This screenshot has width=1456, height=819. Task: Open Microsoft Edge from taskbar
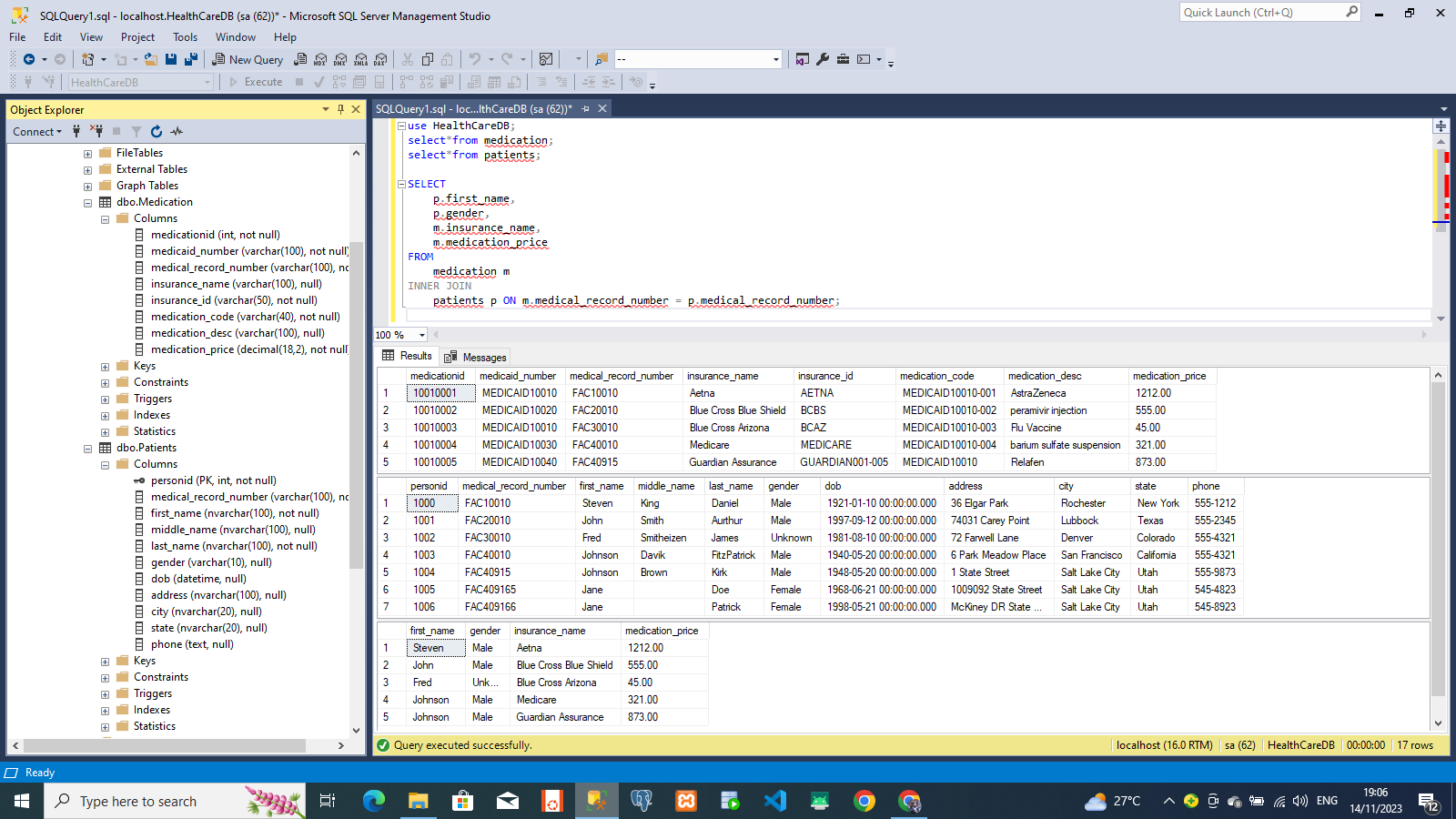(374, 801)
